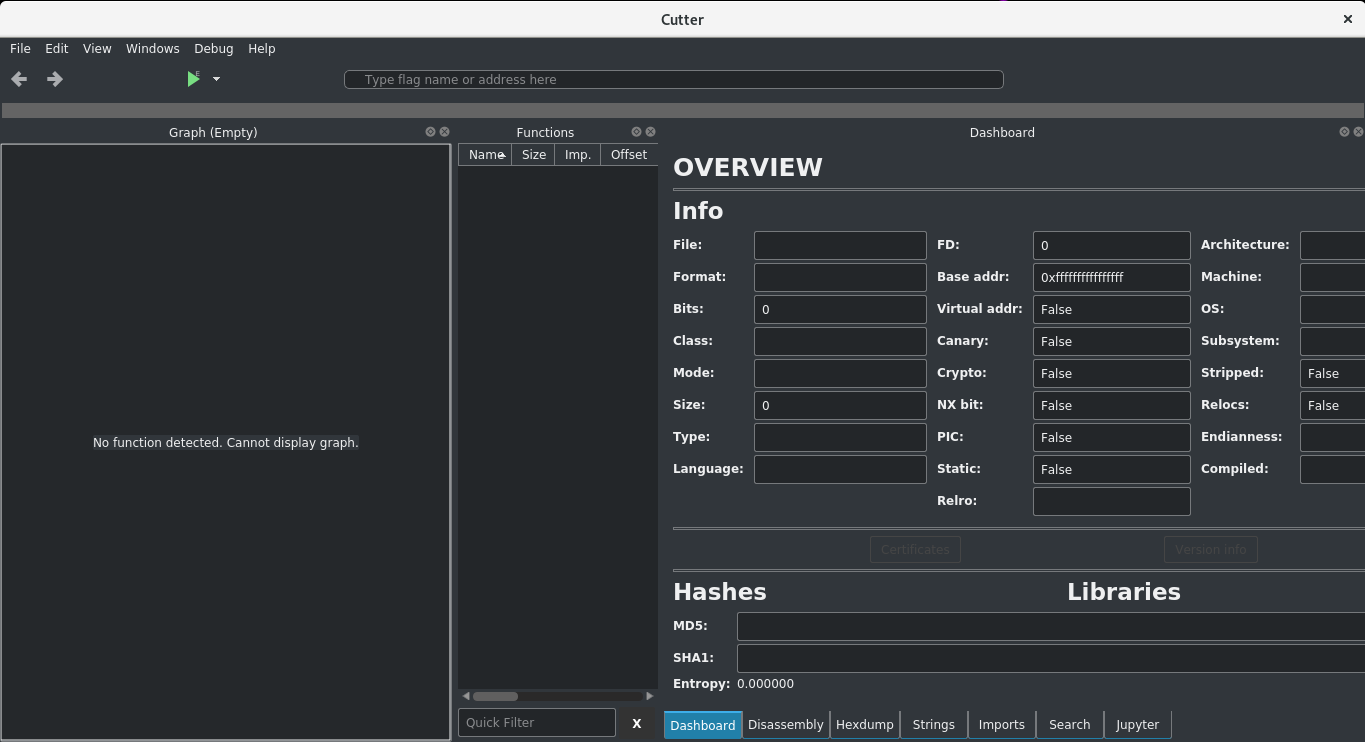Switch to the Dashboard tab
This screenshot has width=1365, height=742.
703,725
